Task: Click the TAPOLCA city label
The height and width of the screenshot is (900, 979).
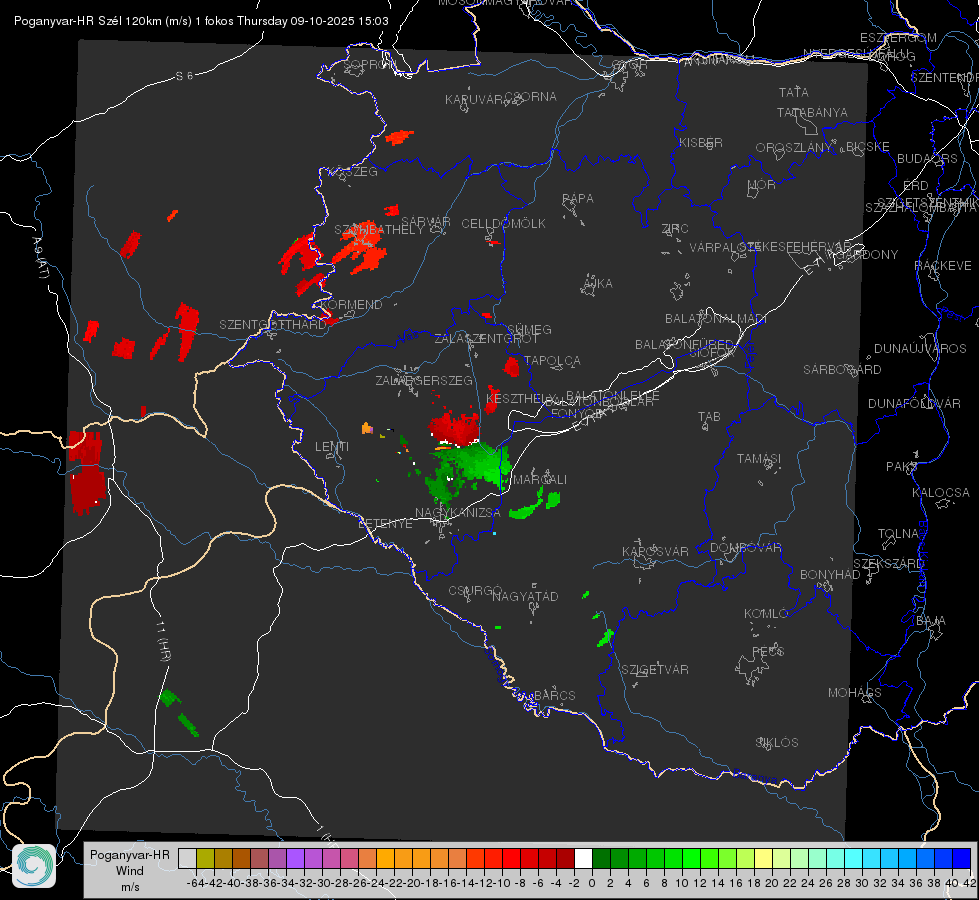Action: point(552,360)
